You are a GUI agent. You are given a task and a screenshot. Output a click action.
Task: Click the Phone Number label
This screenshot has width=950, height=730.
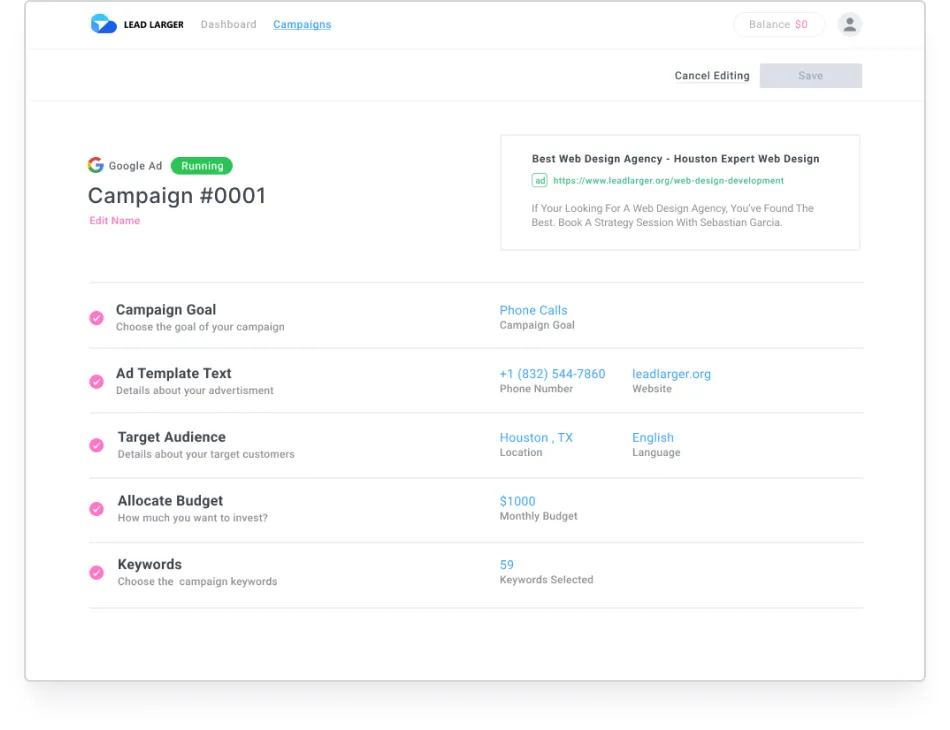[x=536, y=389]
